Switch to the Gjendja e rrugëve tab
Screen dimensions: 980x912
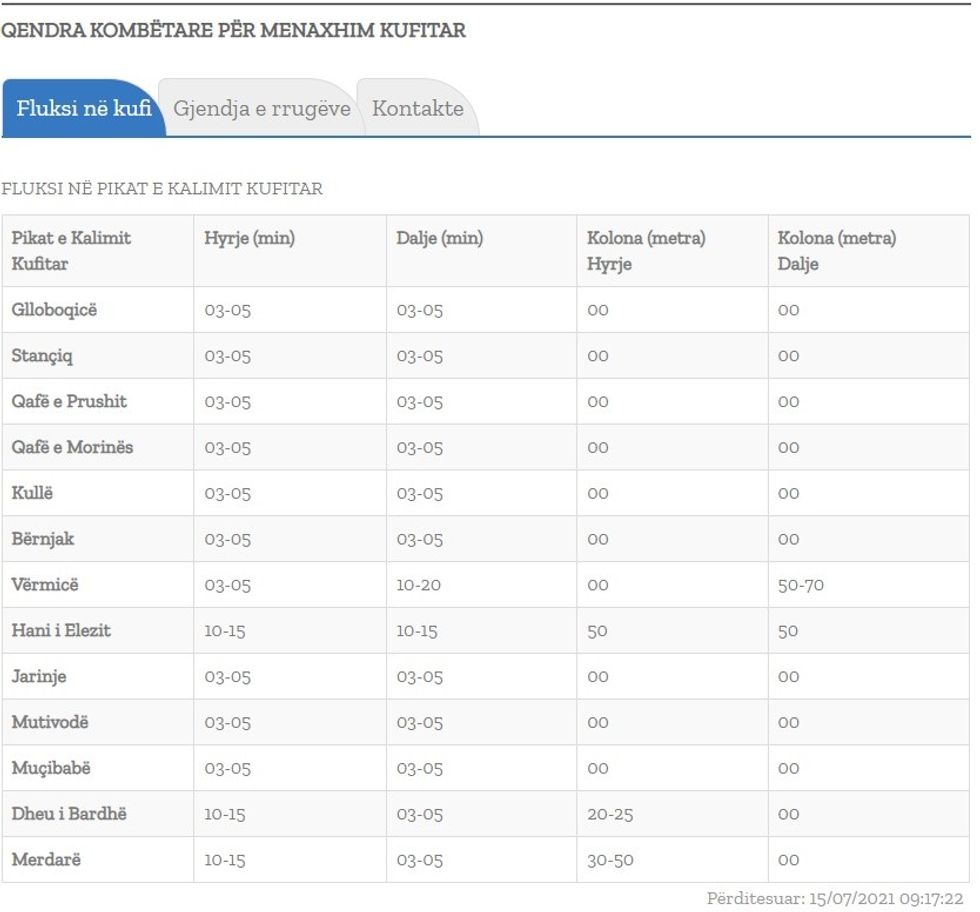pos(261,108)
